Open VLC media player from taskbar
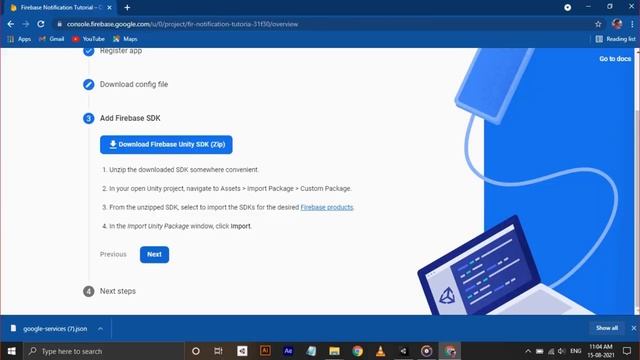This screenshot has height=360, width=640. pos(380,351)
